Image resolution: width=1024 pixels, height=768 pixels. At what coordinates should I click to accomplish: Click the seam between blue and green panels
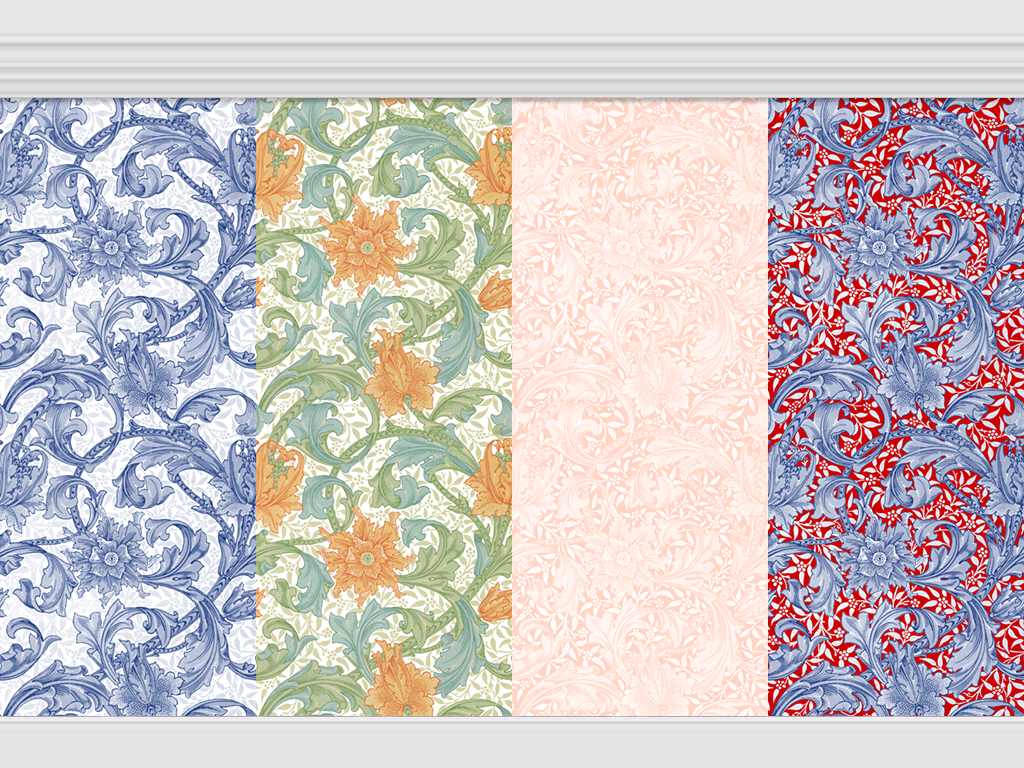[x=256, y=406]
